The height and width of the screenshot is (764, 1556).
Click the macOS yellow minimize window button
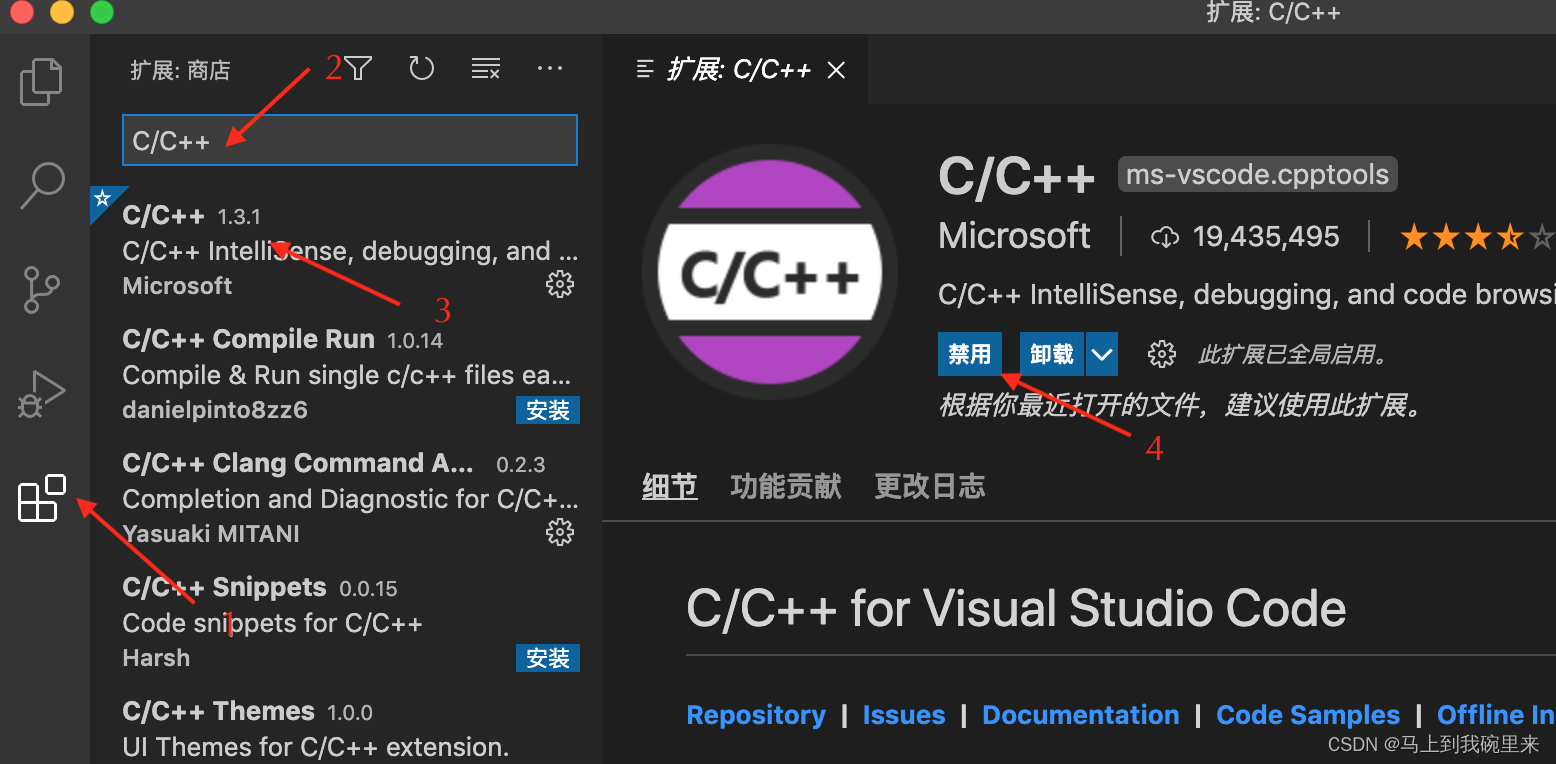pyautogui.click(x=62, y=13)
